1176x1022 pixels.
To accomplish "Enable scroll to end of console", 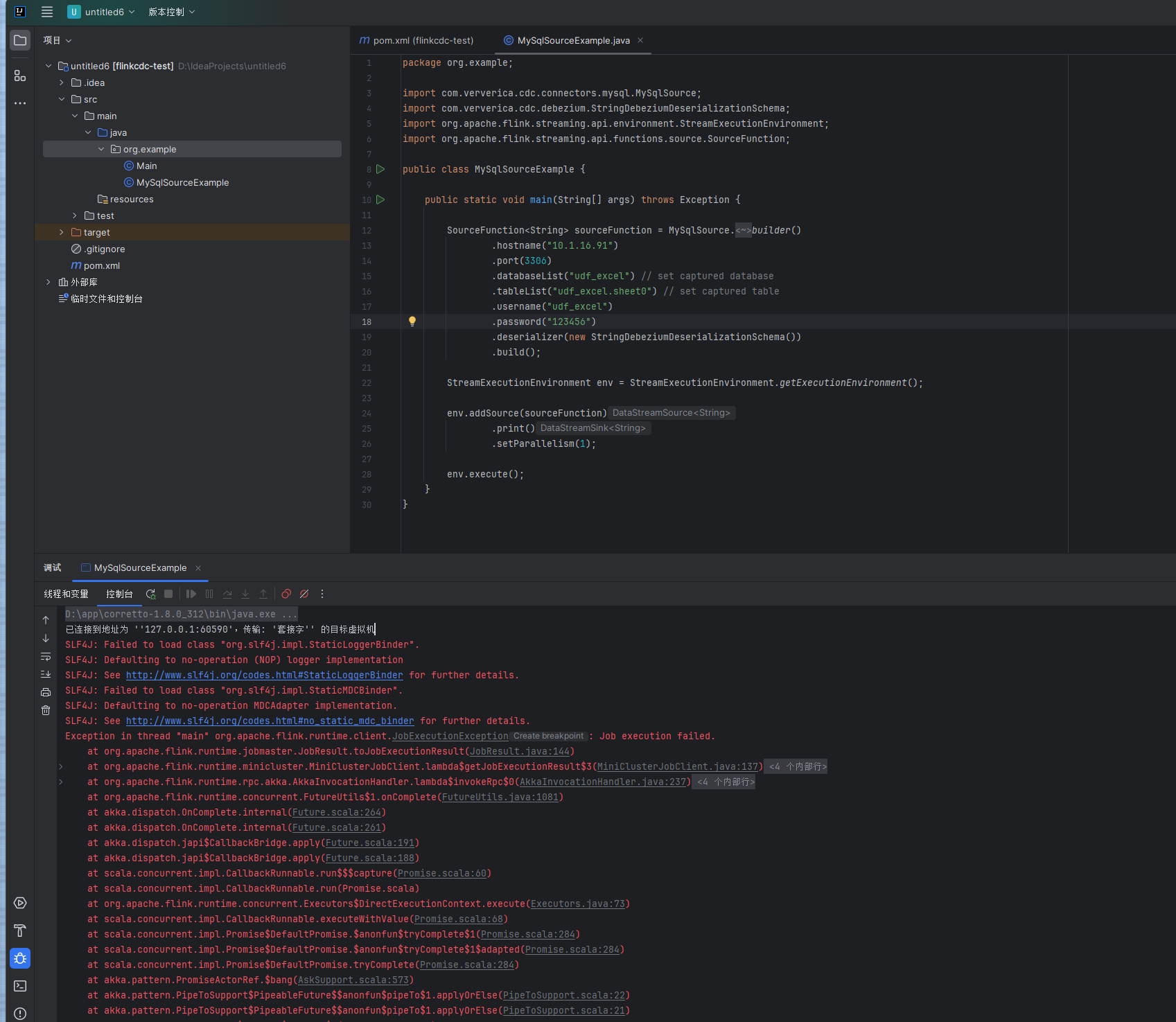I will tap(46, 674).
